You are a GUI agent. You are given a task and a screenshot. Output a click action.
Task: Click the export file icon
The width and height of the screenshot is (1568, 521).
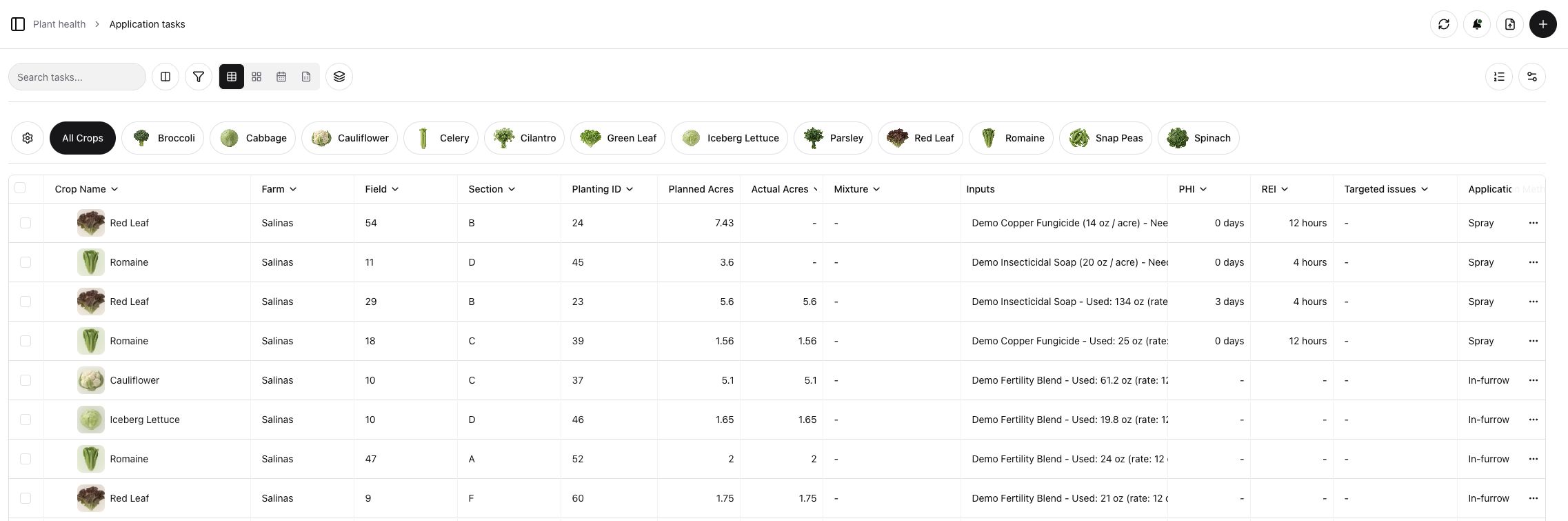1510,24
